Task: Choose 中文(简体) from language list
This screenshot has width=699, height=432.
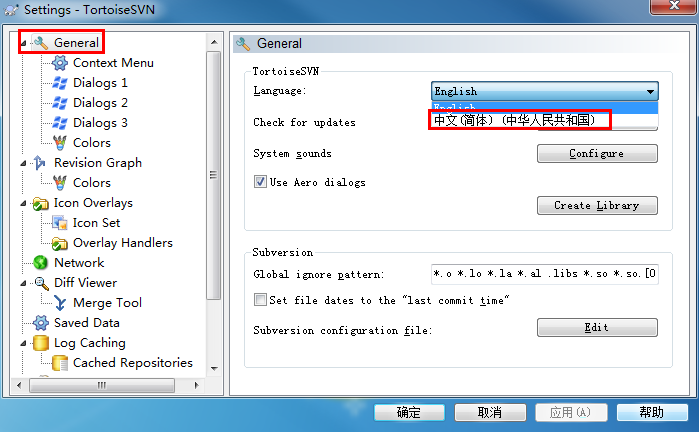Action: pos(545,120)
